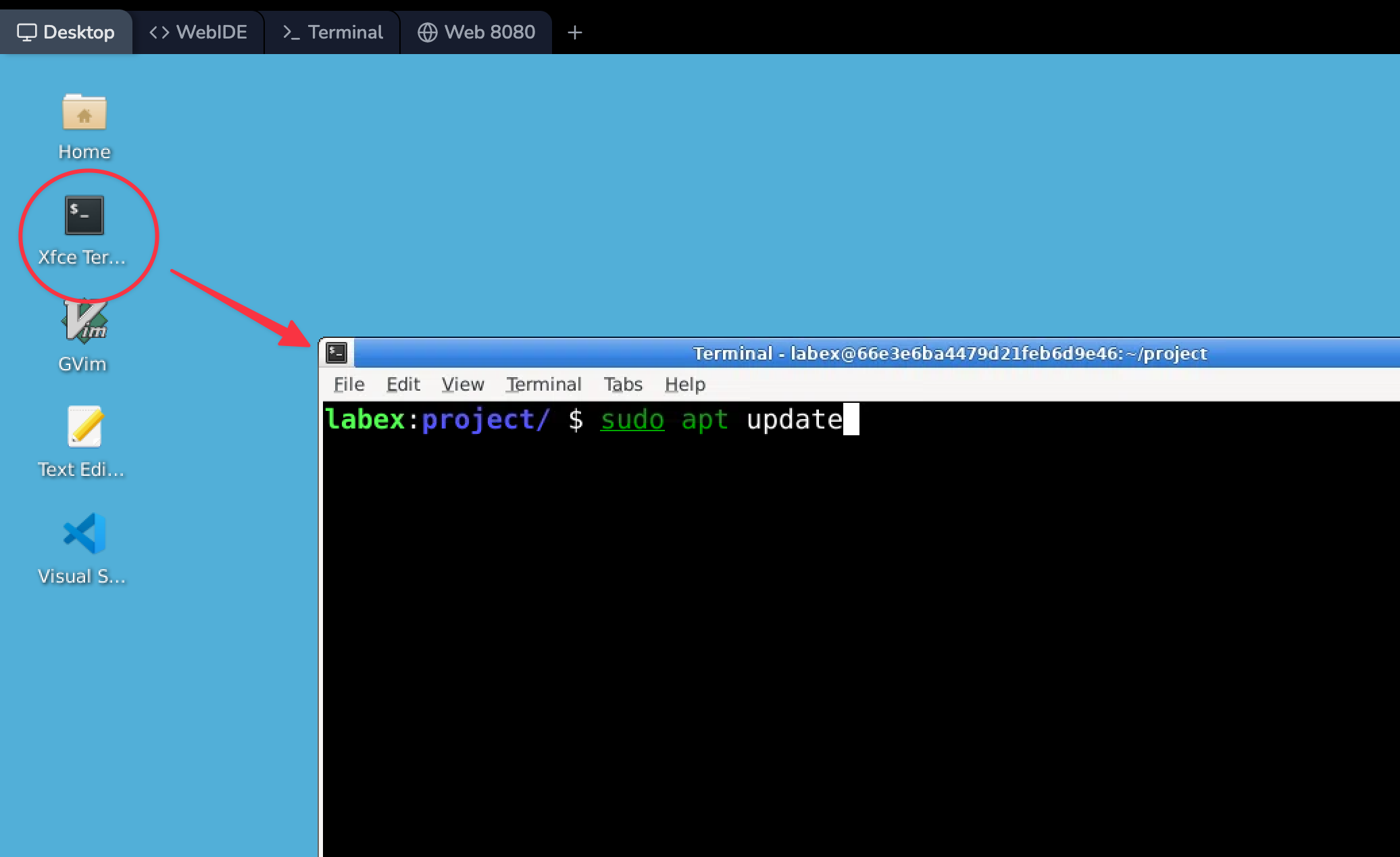Click the Web 8080 globe icon
Viewport: 1400px width, 857px height.
point(427,31)
